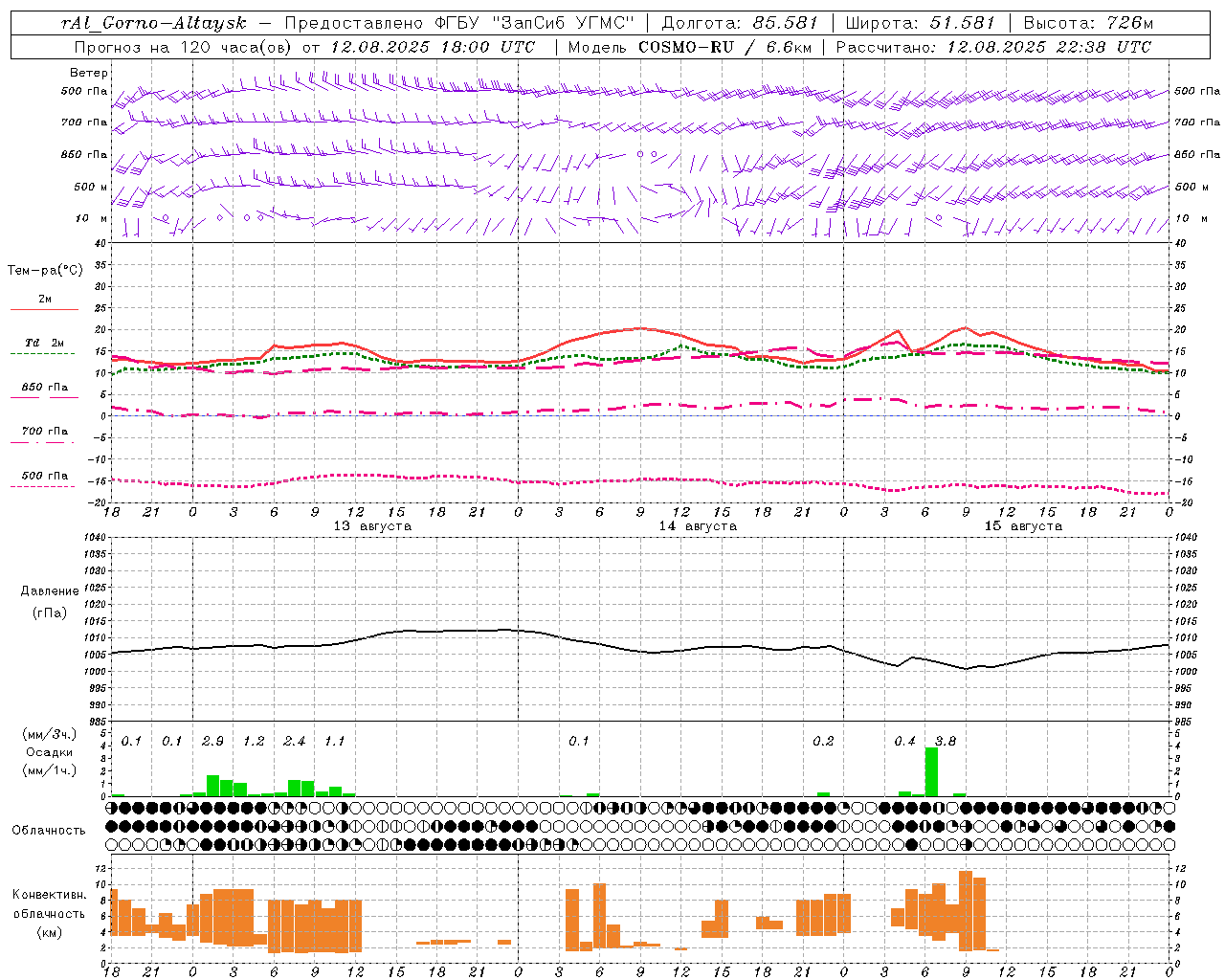Viewport: 1225px width, 980px height.
Task: Click the Конвективн. облачность label
Action: pos(49,904)
